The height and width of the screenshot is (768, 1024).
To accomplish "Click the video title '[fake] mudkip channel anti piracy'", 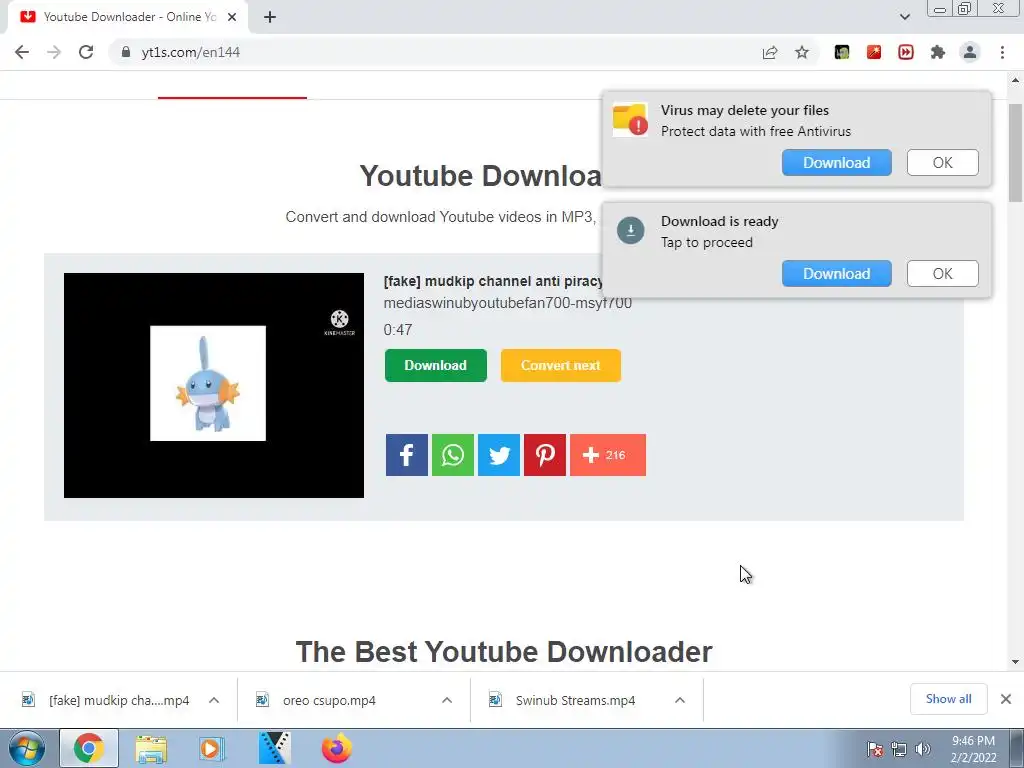I will [x=493, y=281].
